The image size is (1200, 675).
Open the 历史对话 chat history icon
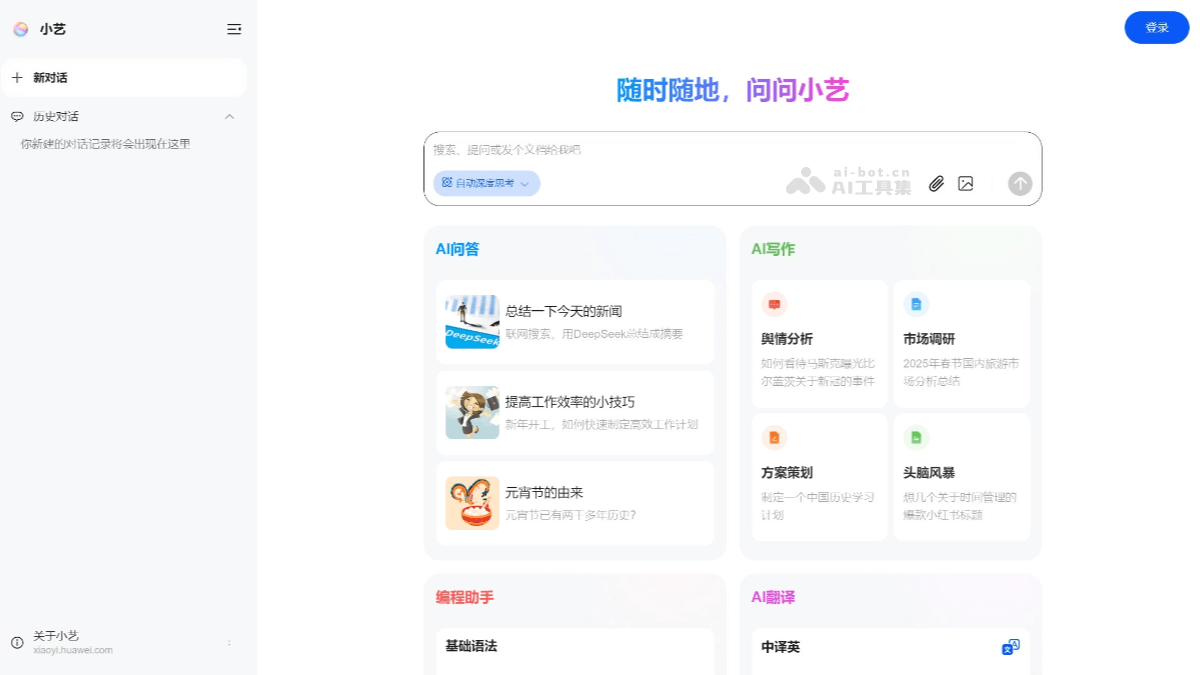(17, 116)
